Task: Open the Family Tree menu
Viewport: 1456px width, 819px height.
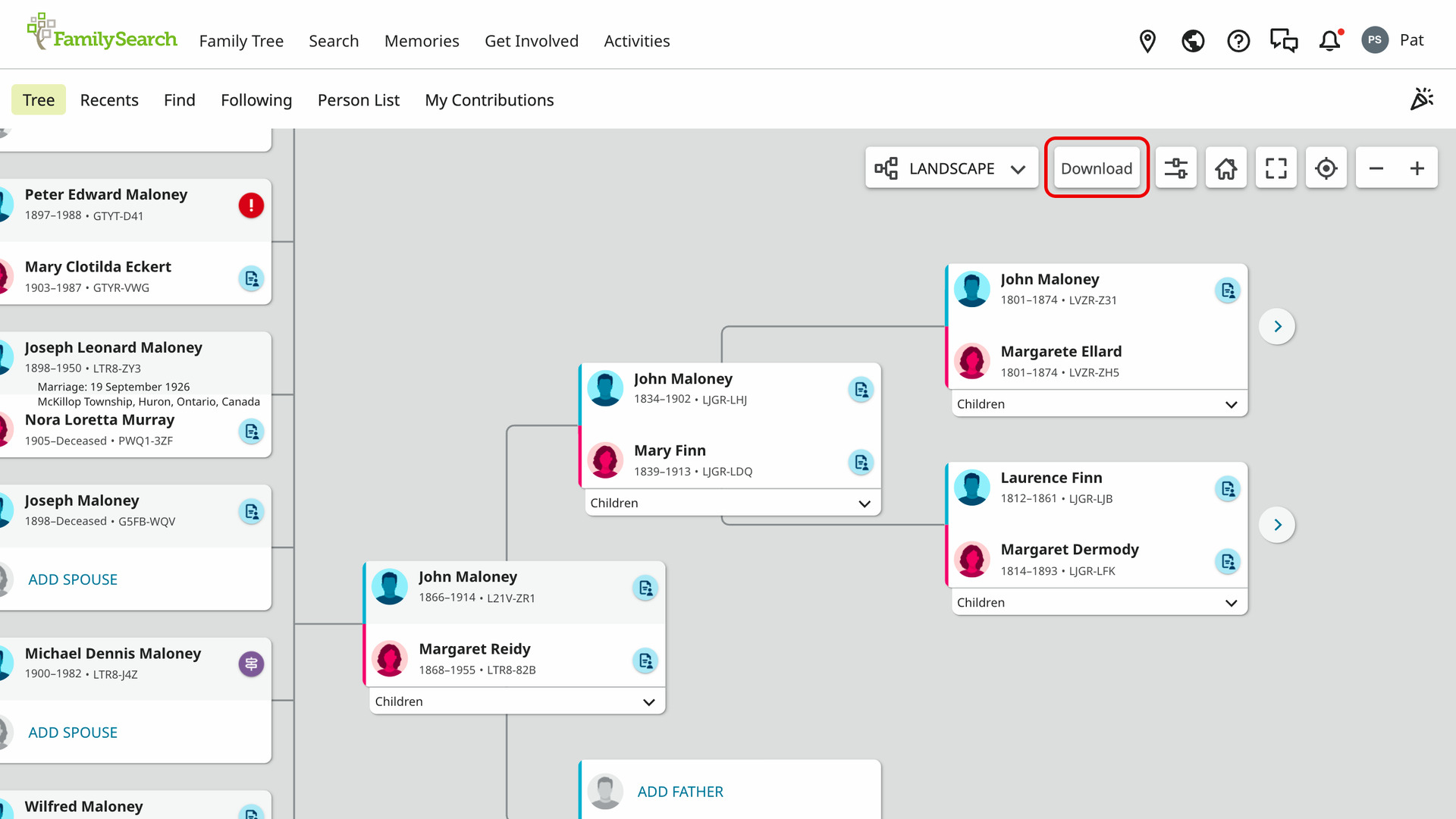Action: pyautogui.click(x=241, y=41)
